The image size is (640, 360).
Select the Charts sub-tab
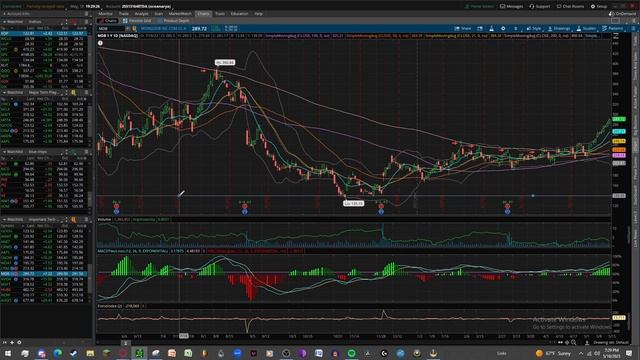pyautogui.click(x=108, y=20)
